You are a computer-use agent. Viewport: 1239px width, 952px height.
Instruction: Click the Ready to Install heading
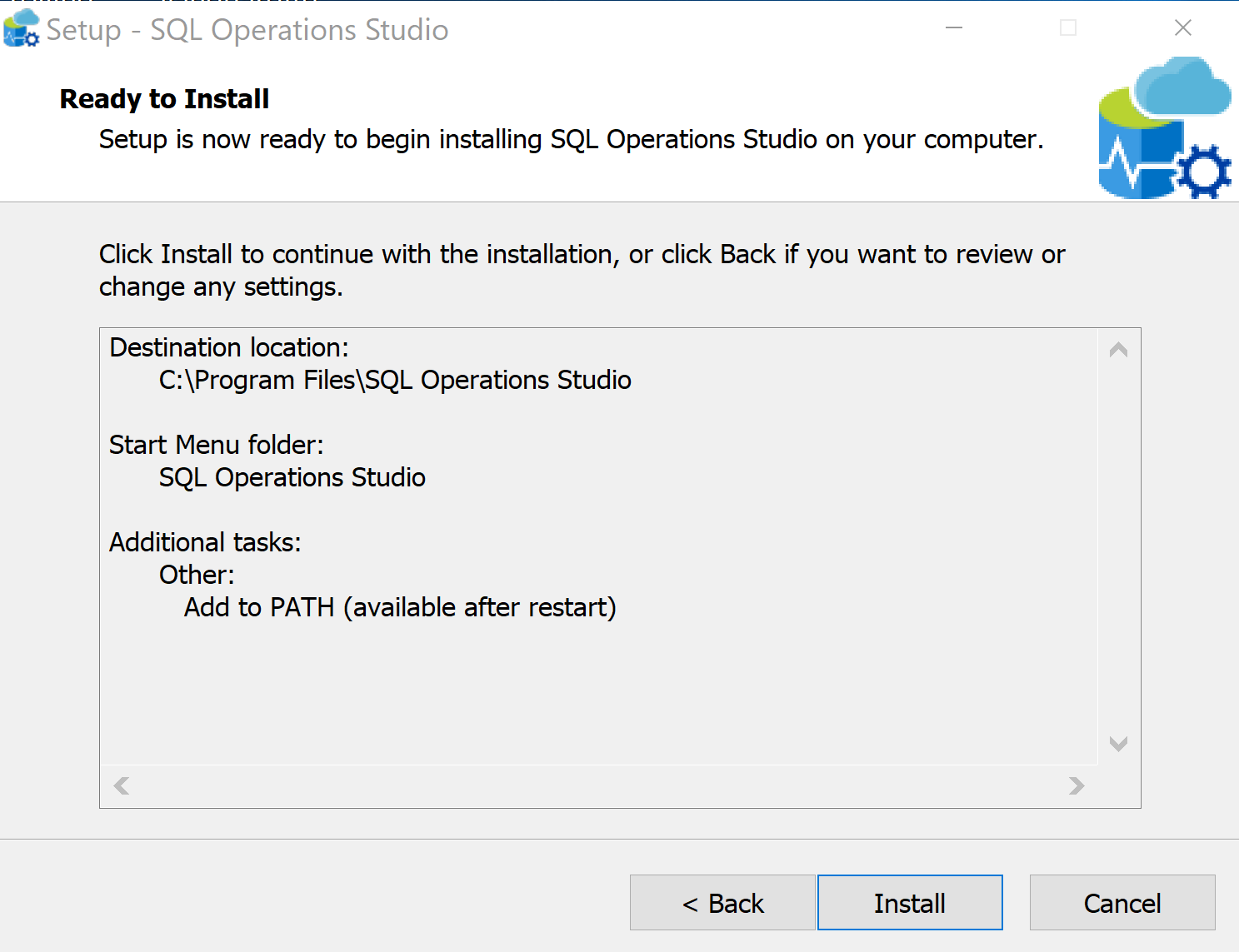pos(163,98)
